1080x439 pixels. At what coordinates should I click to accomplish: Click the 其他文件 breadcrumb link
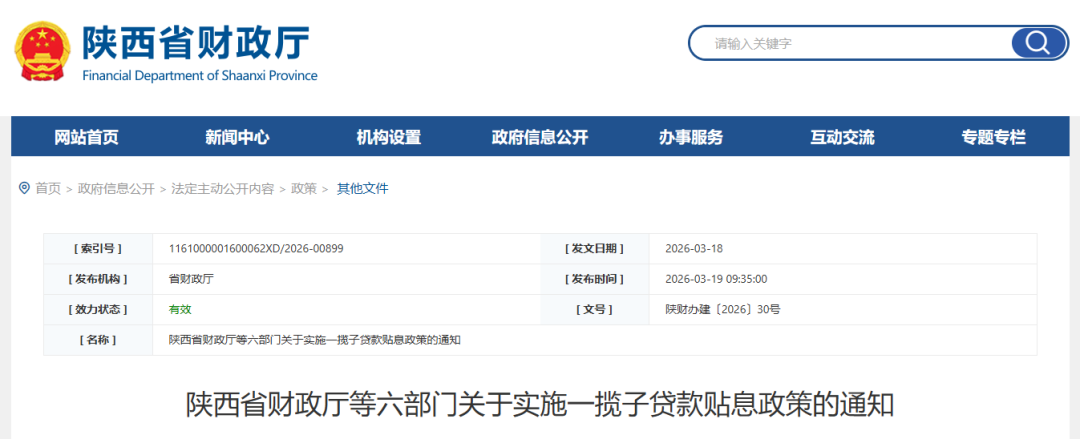pos(362,188)
